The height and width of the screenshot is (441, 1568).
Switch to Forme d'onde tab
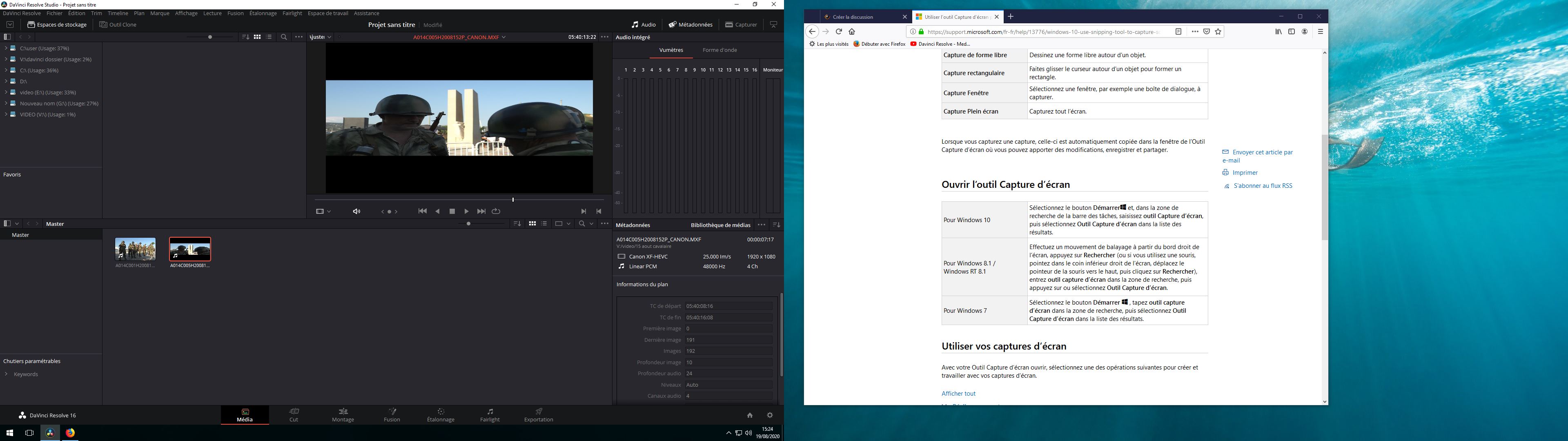tap(719, 50)
